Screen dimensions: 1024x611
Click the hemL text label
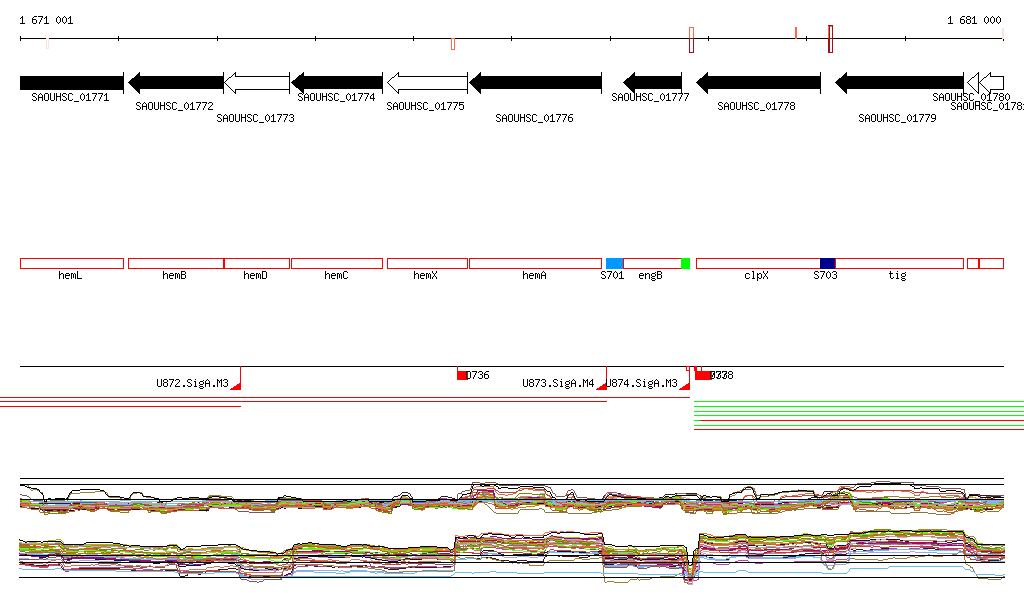[70, 275]
